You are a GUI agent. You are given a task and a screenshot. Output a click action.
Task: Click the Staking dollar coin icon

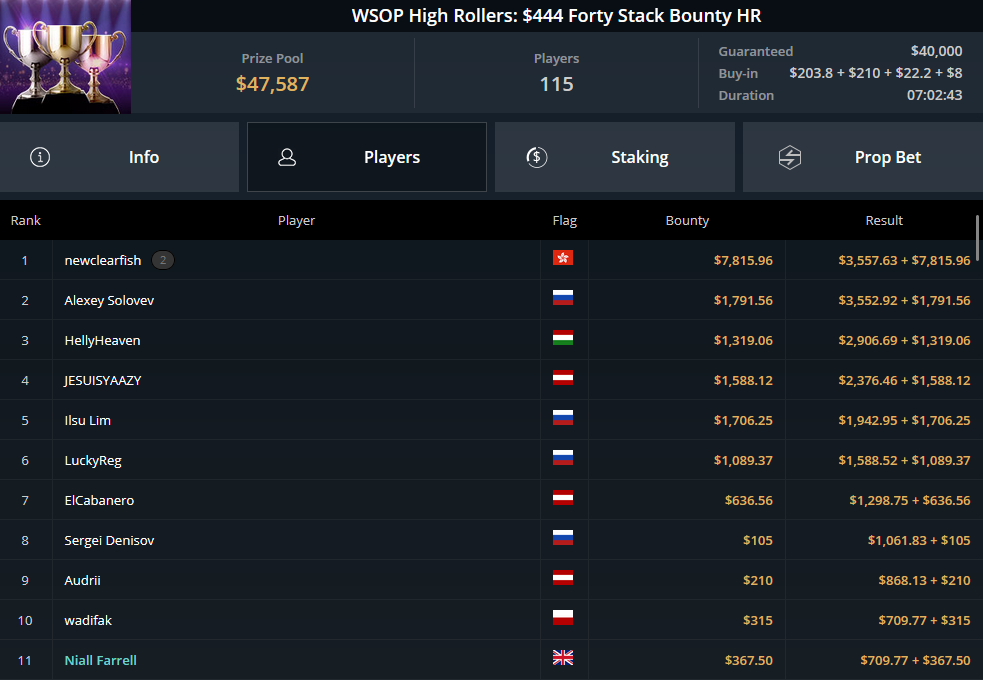click(537, 157)
